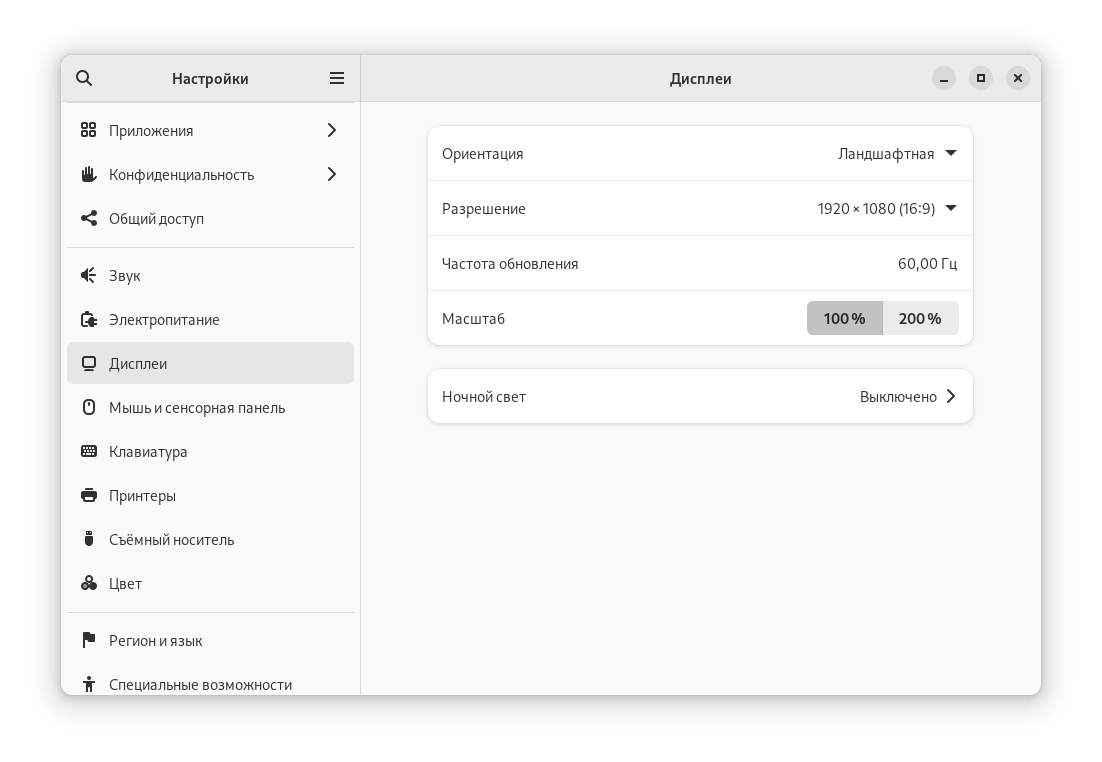Click the Приложения grid icon
This screenshot has width=1102, height=762.
tap(89, 130)
